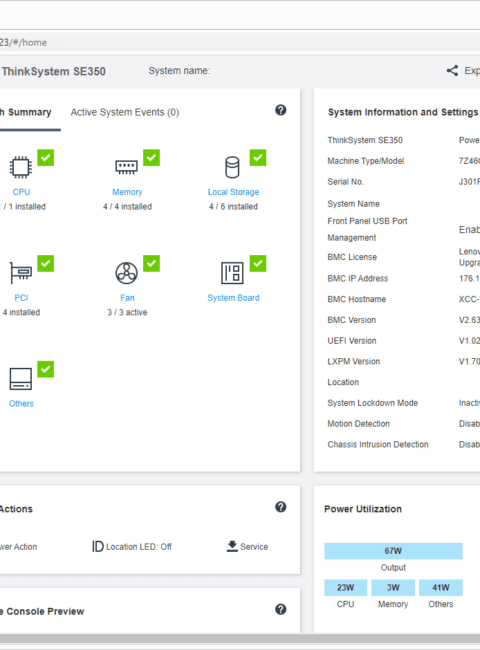Image resolution: width=480 pixels, height=650 pixels.
Task: Click the '4 / 4 installed' memory text
Action: [x=127, y=206]
